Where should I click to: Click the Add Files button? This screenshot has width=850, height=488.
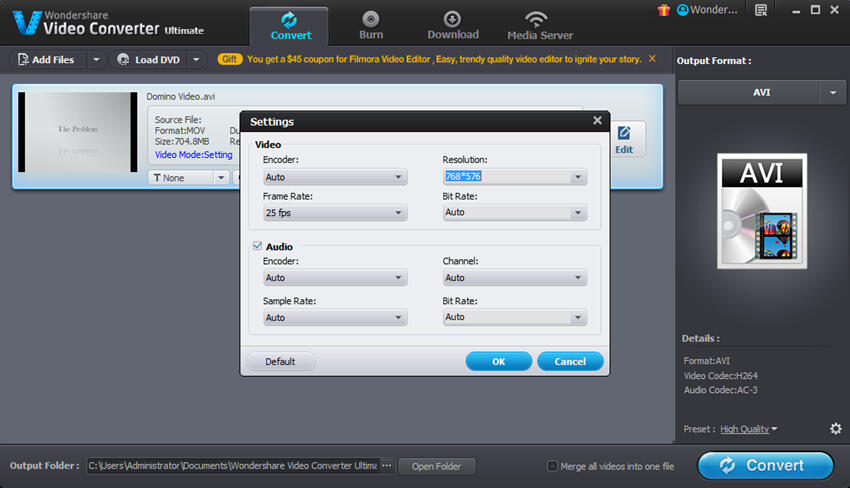(x=47, y=60)
